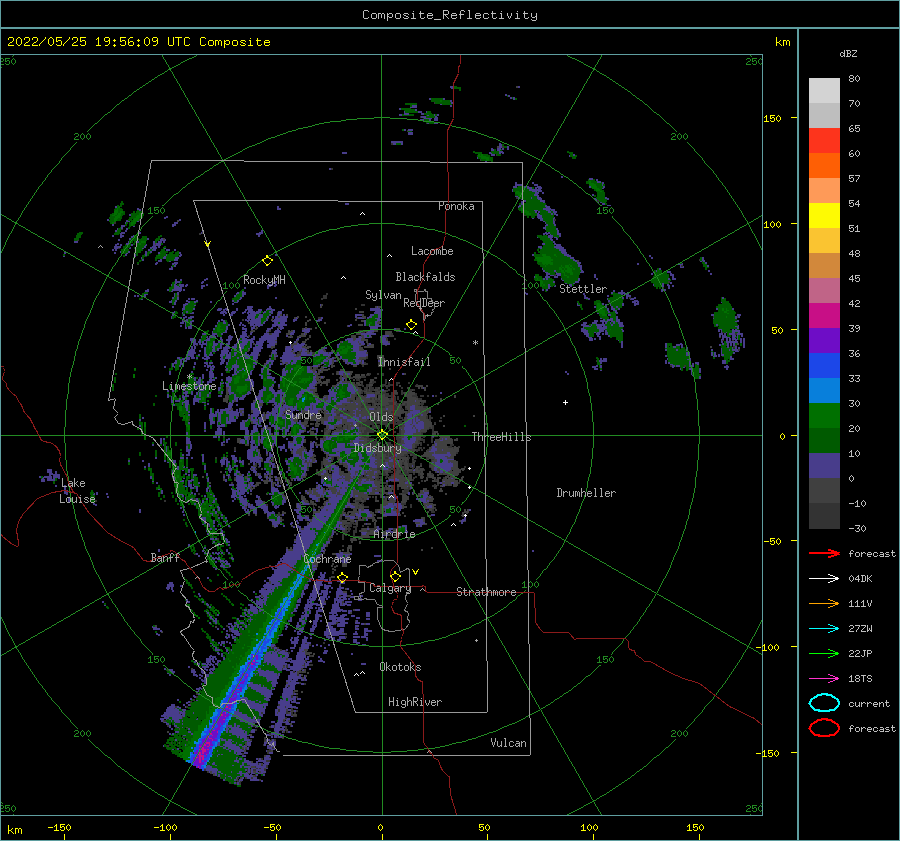
Task: Select the Sundre label
Action: point(303,414)
